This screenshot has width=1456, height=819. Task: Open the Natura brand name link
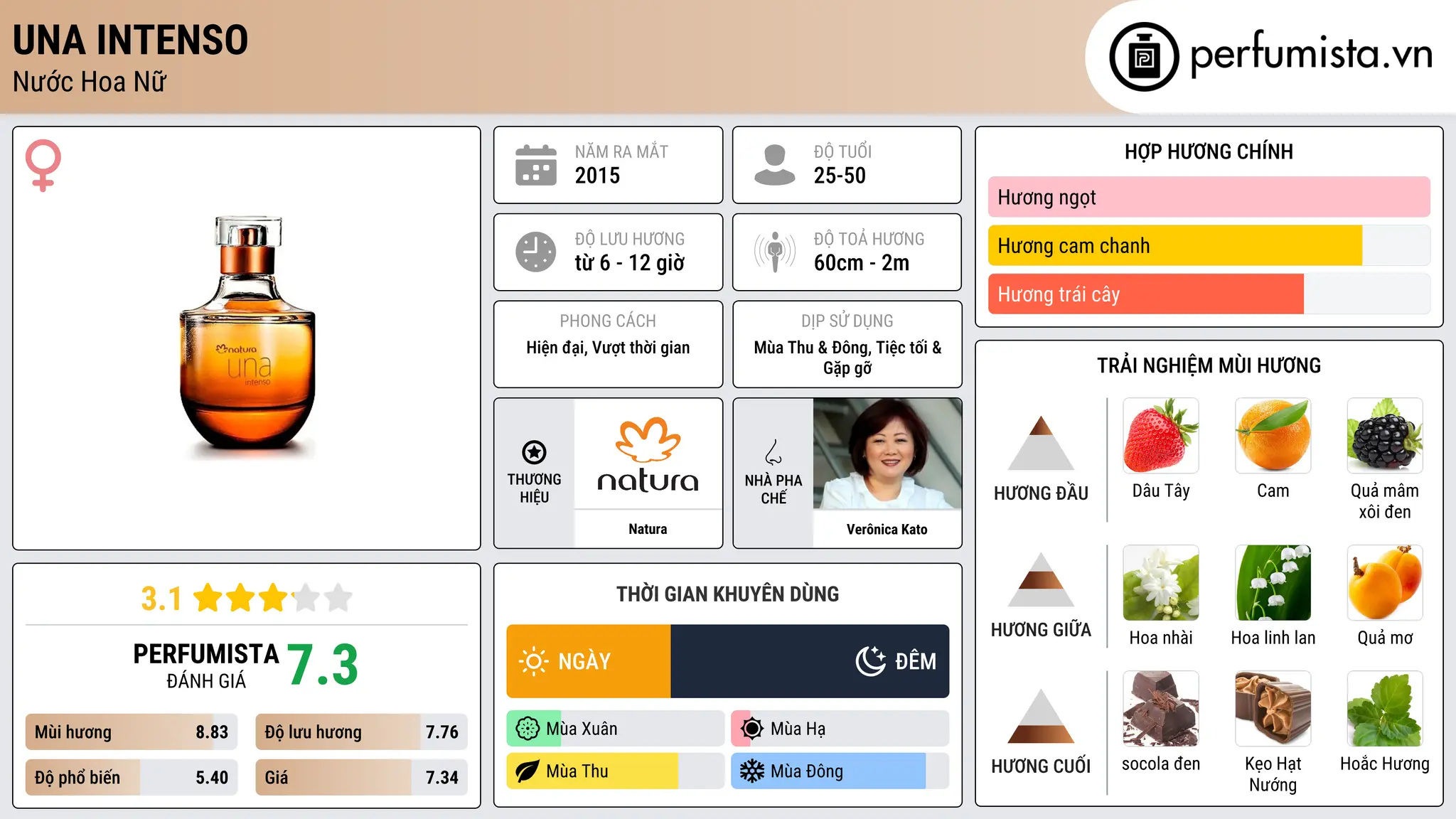[648, 529]
